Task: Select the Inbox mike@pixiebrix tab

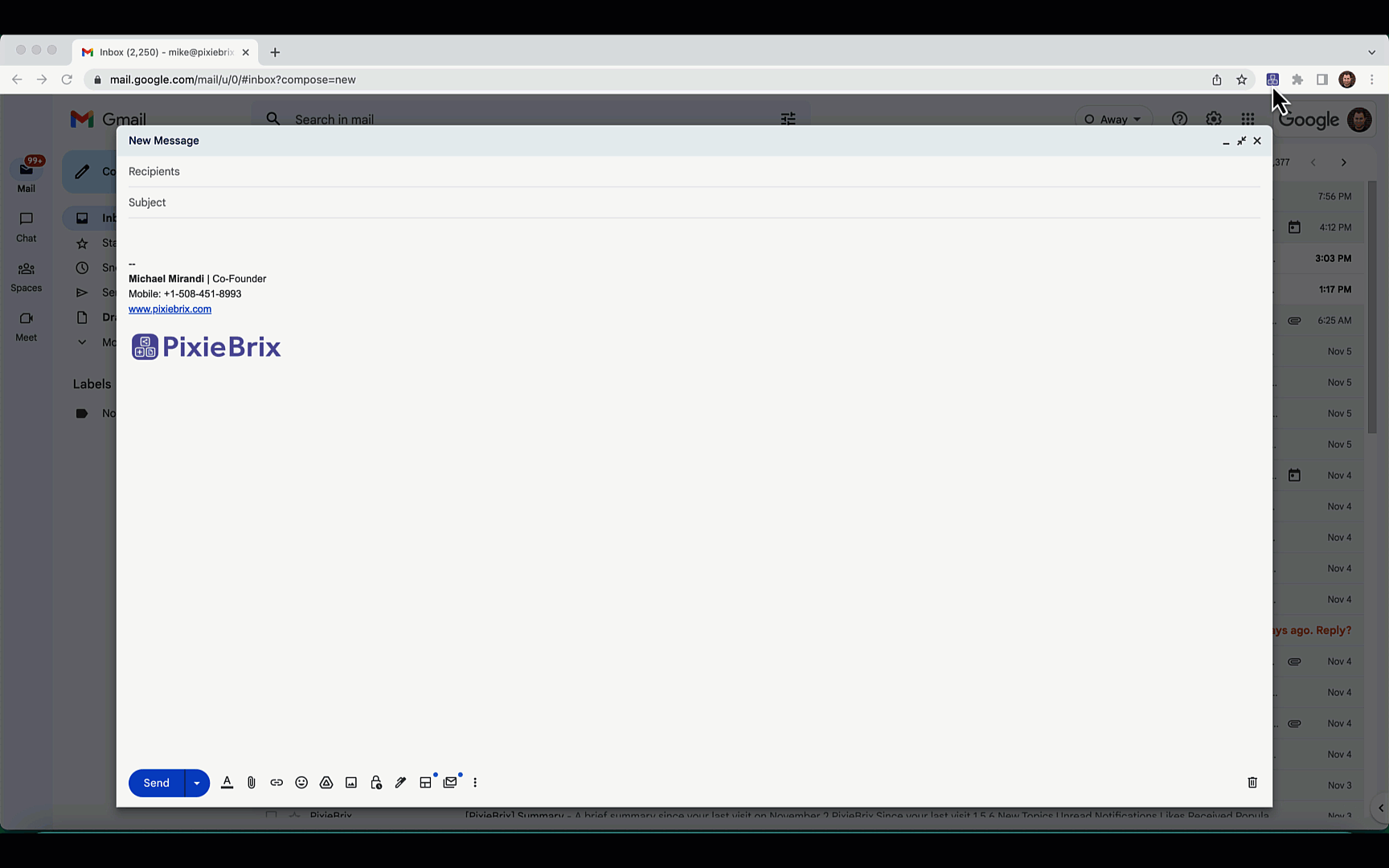Action: click(x=166, y=52)
